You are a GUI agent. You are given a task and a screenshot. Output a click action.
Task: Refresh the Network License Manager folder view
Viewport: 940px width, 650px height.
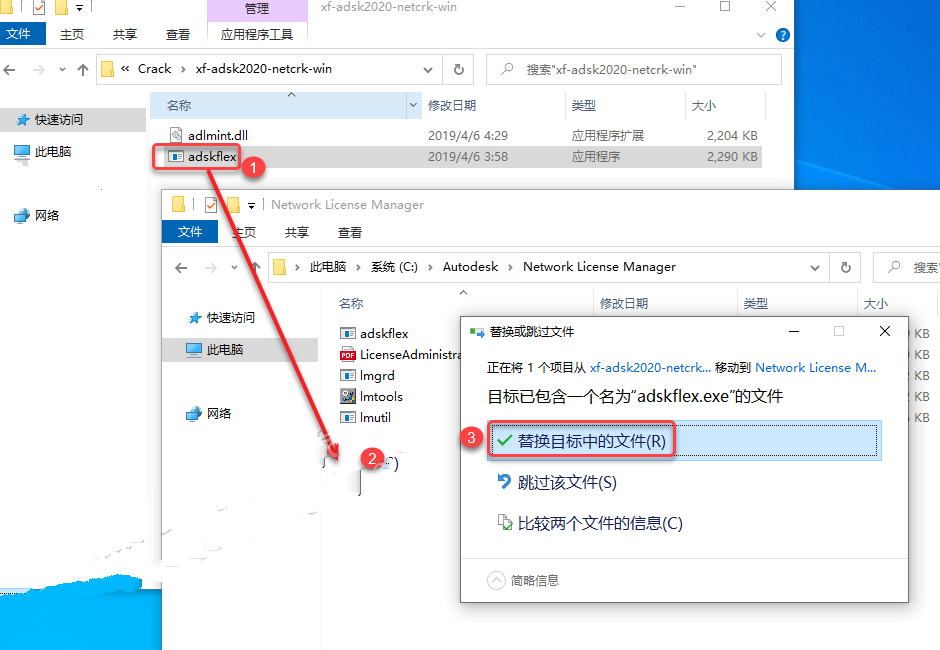pos(845,267)
